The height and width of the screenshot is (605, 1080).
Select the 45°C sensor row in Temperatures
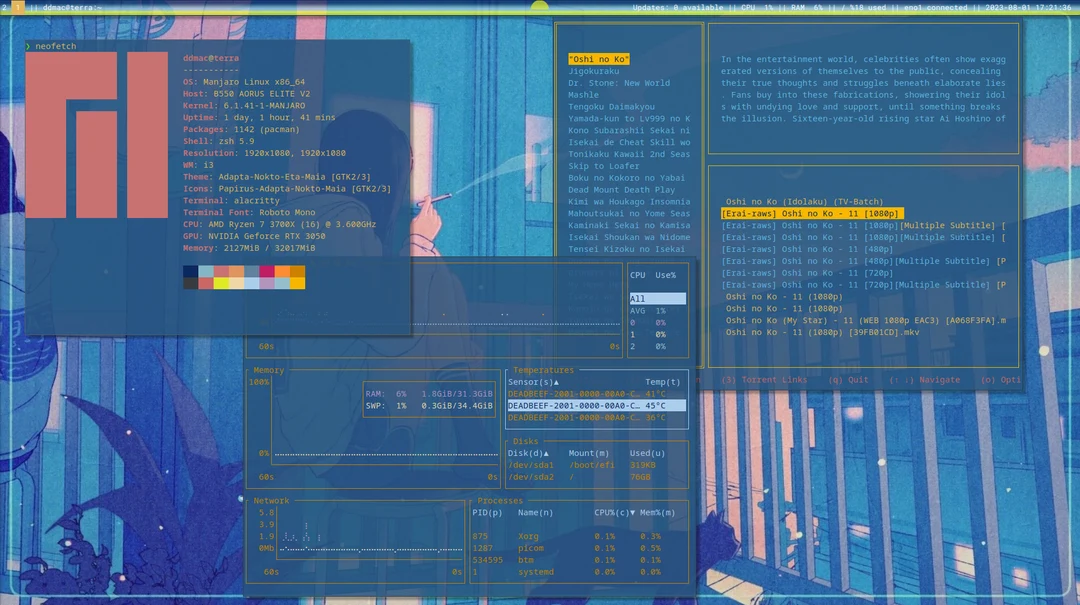pos(595,406)
